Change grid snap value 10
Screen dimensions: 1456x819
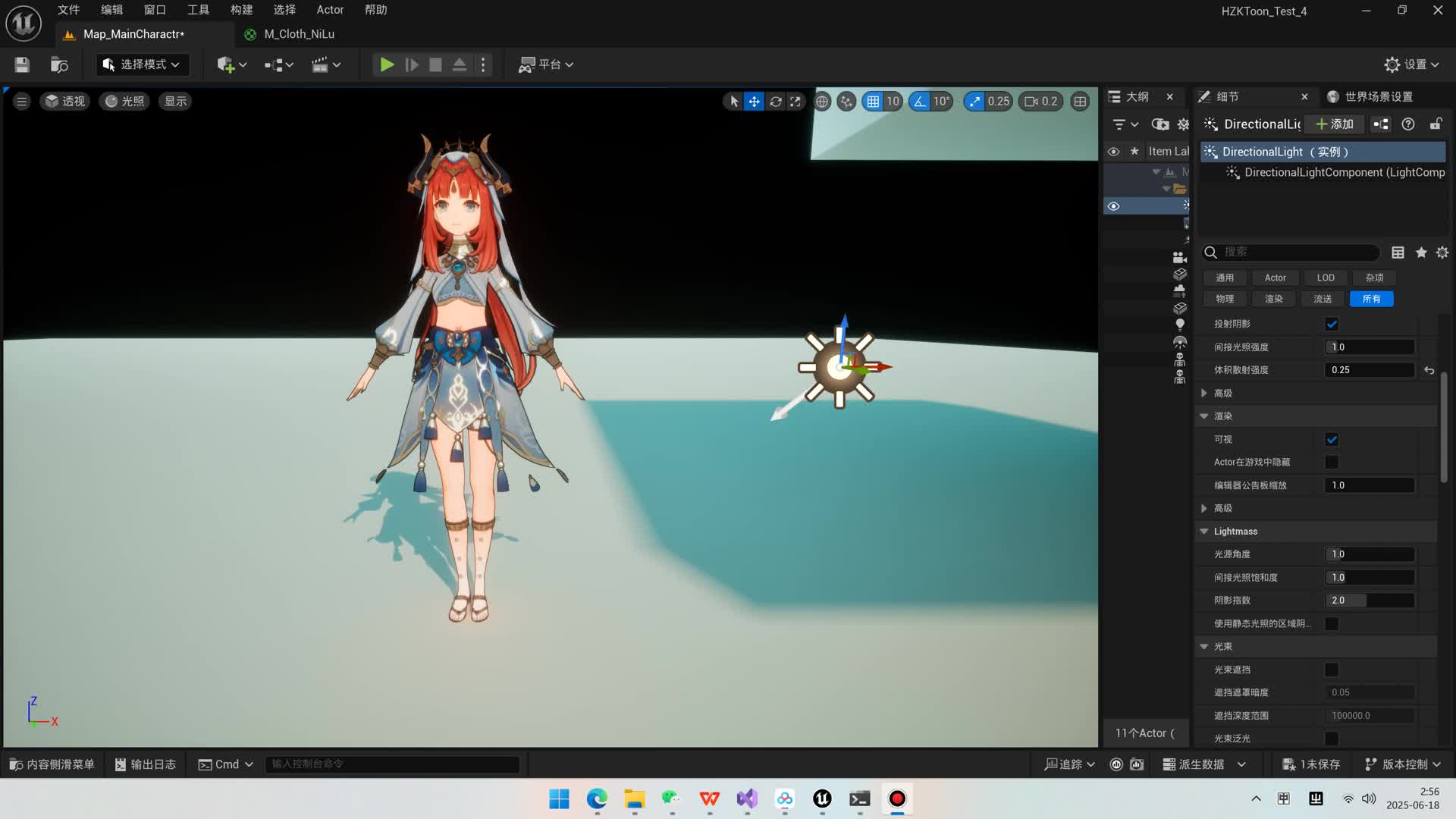[893, 102]
